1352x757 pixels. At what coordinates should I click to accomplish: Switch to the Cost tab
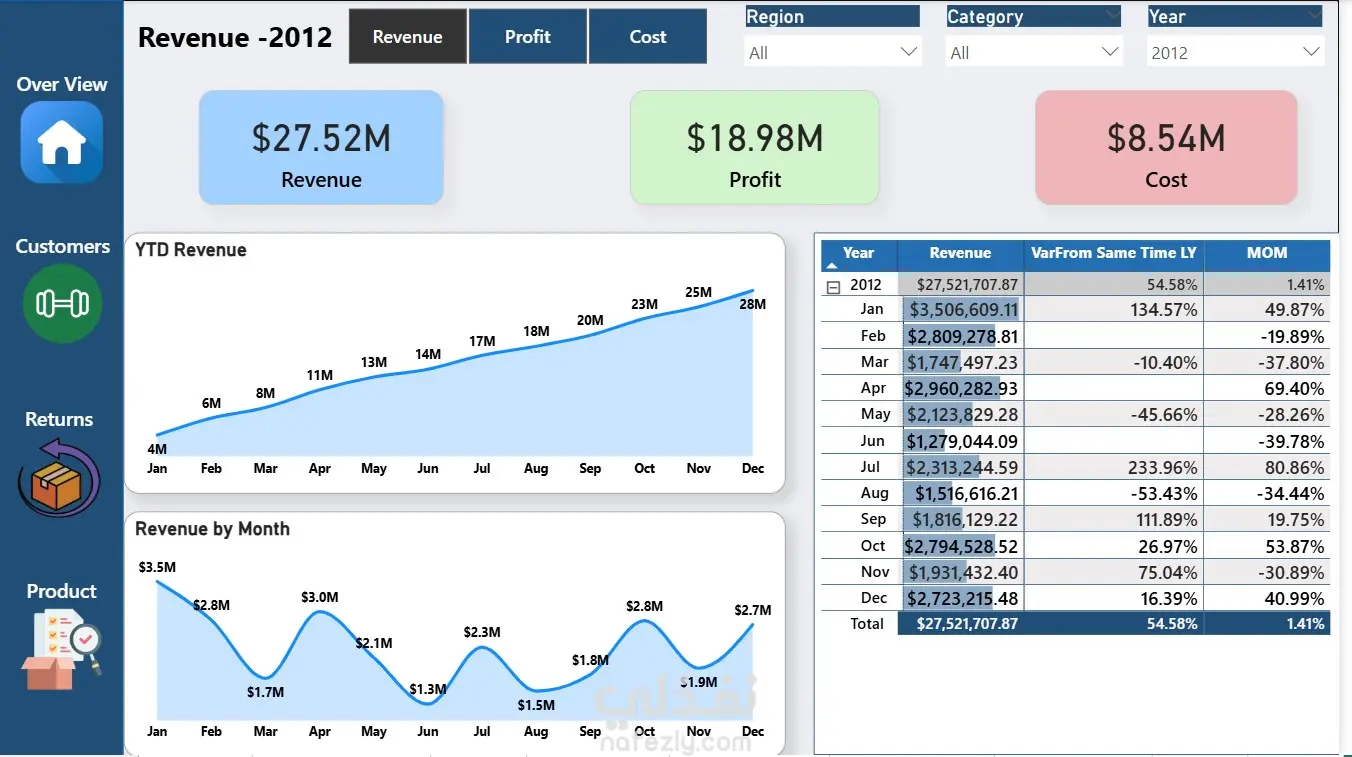click(x=648, y=37)
